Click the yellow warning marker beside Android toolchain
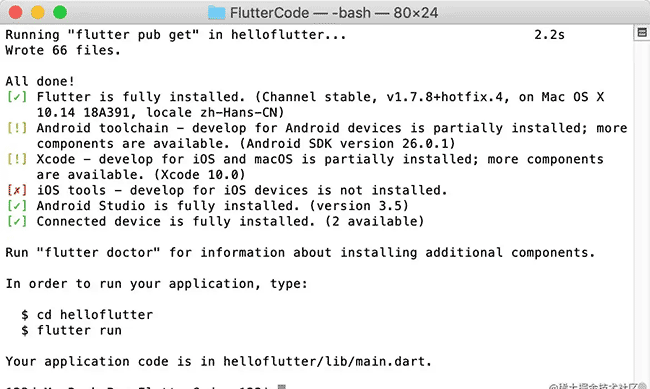 point(17,128)
